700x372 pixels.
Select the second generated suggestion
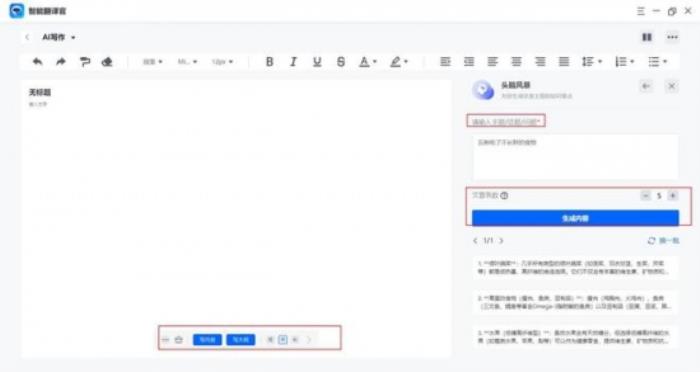point(575,302)
